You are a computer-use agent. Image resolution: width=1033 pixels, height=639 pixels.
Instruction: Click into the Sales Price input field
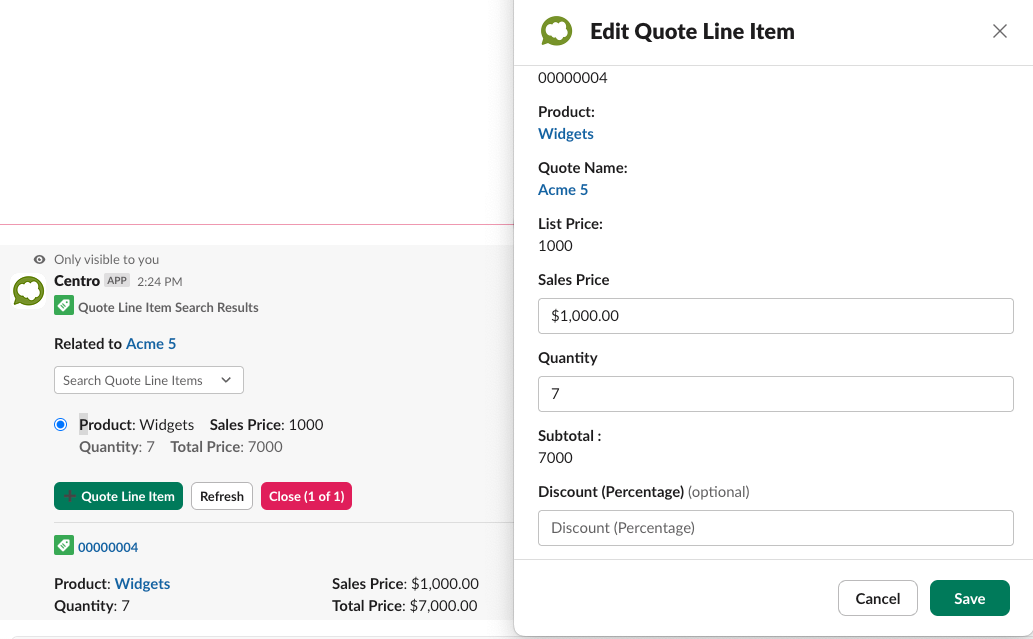click(775, 316)
